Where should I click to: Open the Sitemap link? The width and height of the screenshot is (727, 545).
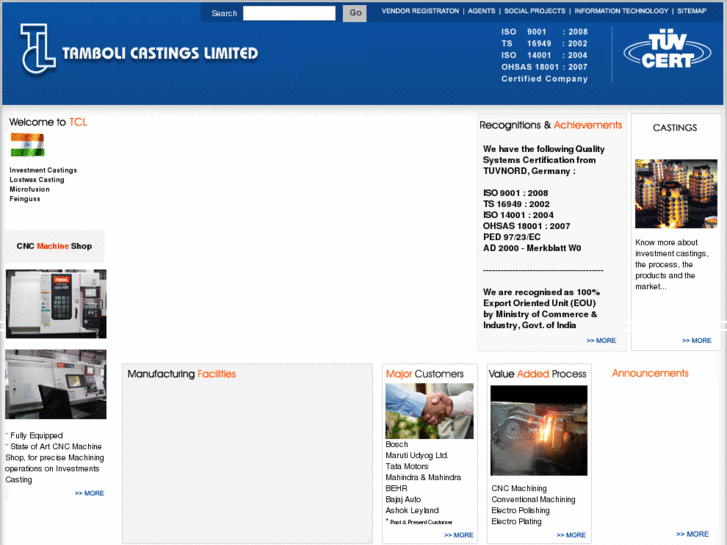692,11
